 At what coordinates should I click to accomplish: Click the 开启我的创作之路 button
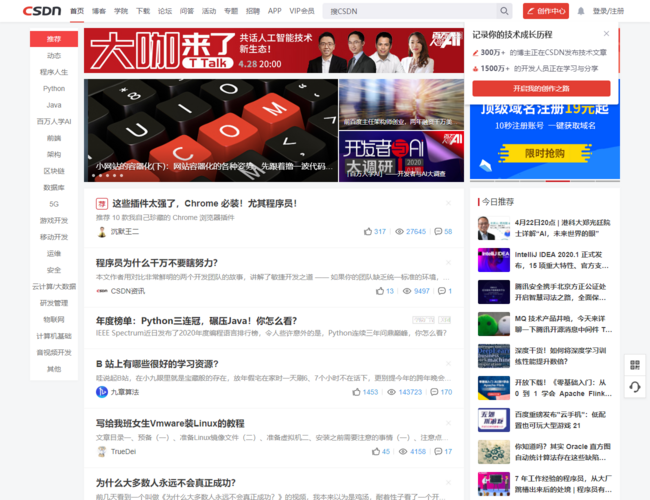pos(541,88)
